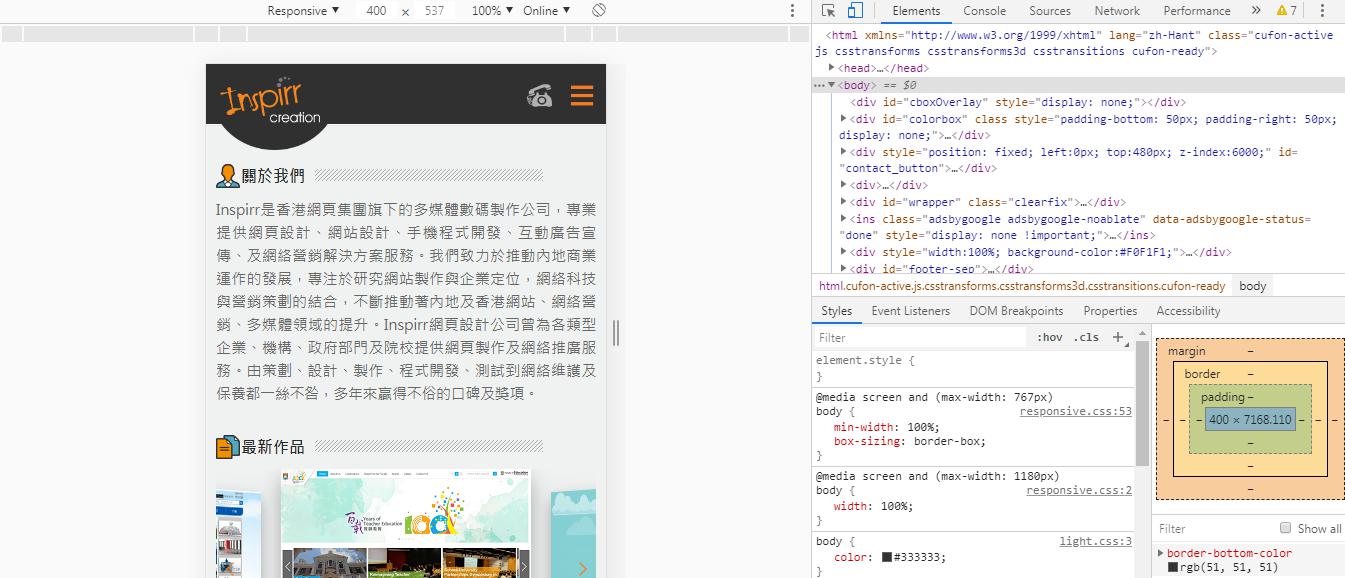Image resolution: width=1345 pixels, height=578 pixels.
Task: Expand the adsbygoogle ins node
Action: 844,219
